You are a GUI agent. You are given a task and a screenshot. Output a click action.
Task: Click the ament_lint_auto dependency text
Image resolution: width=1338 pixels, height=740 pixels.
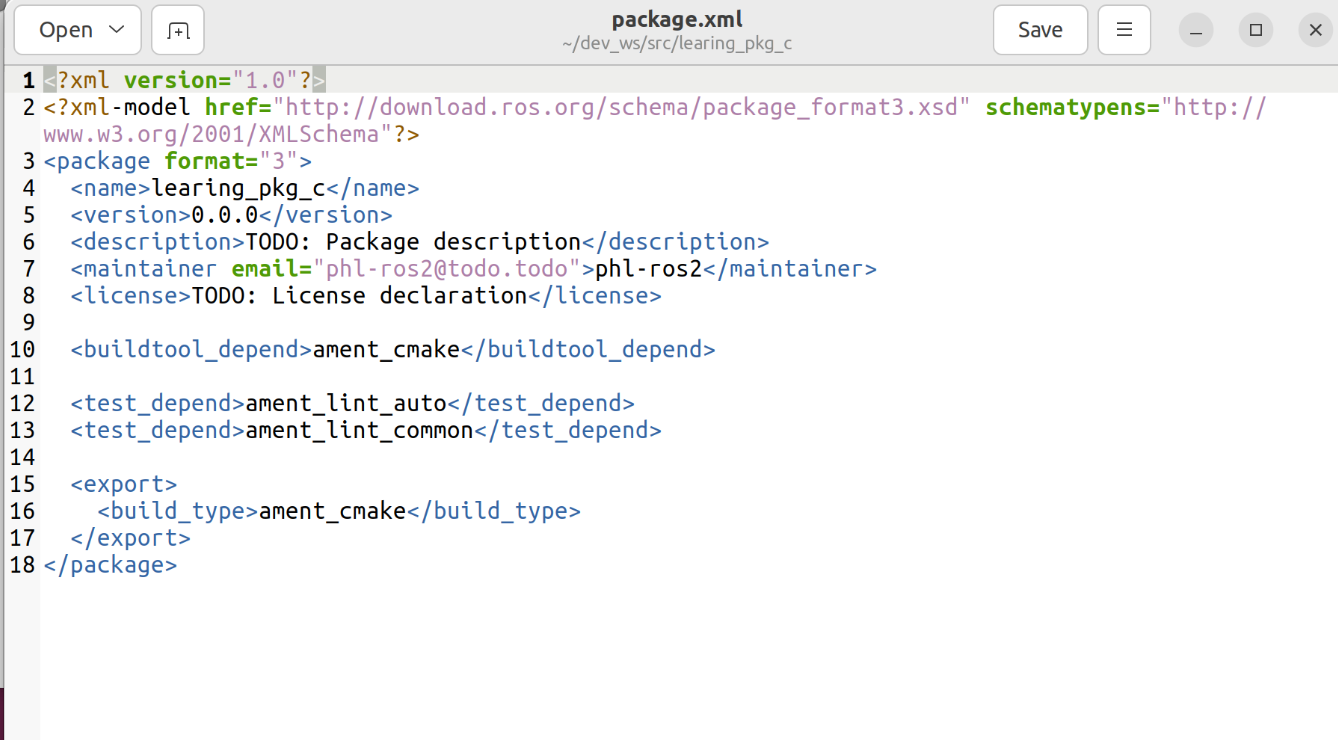pos(346,404)
